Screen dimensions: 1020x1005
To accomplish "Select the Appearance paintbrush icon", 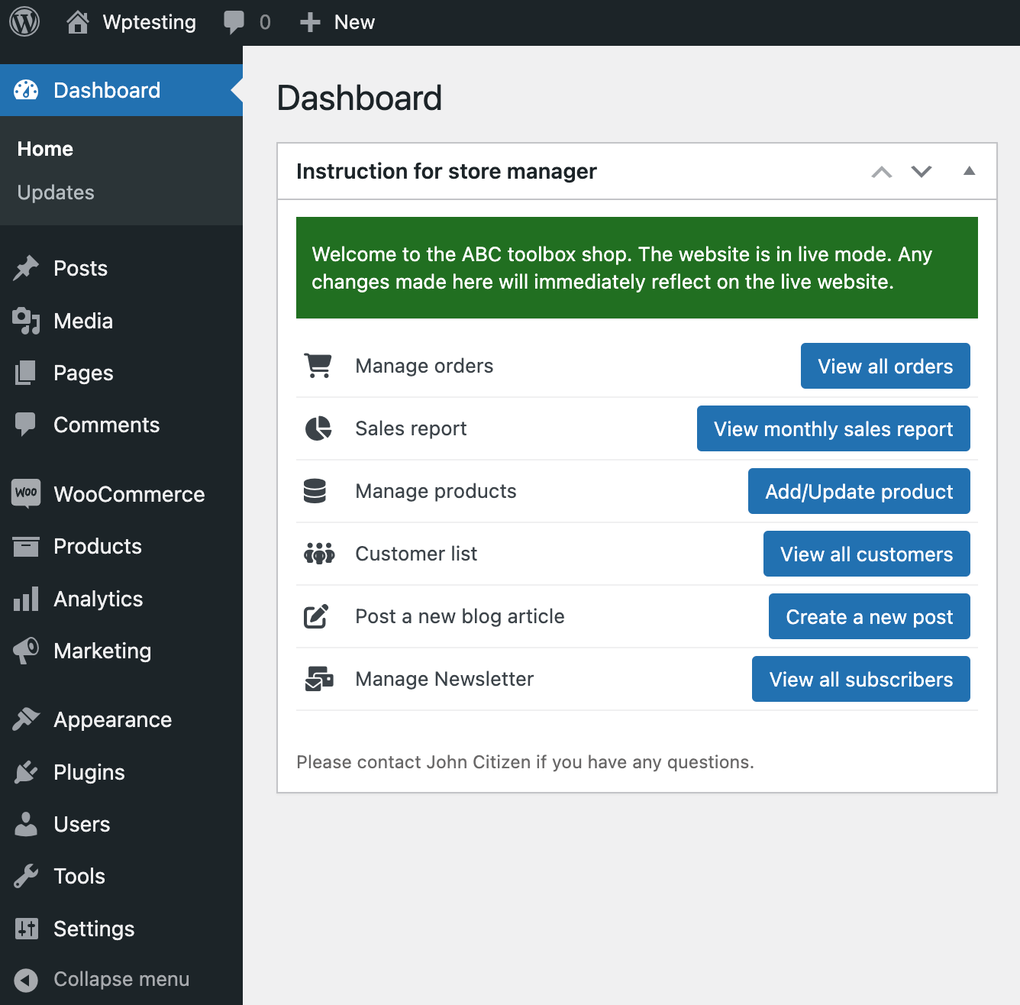I will tap(25, 719).
